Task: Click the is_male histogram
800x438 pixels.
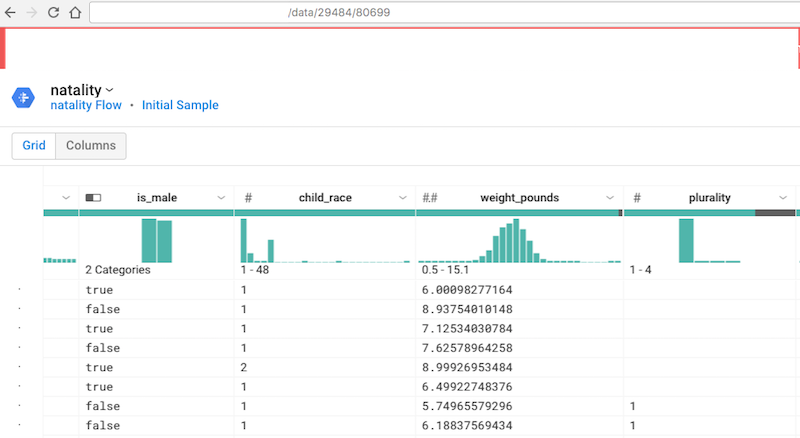Action: click(157, 240)
